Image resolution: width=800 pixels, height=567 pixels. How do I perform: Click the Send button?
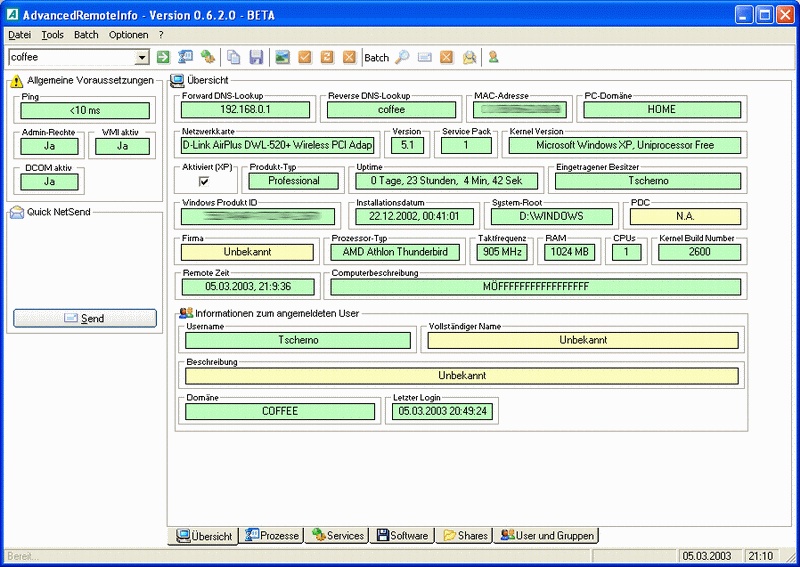pos(85,318)
